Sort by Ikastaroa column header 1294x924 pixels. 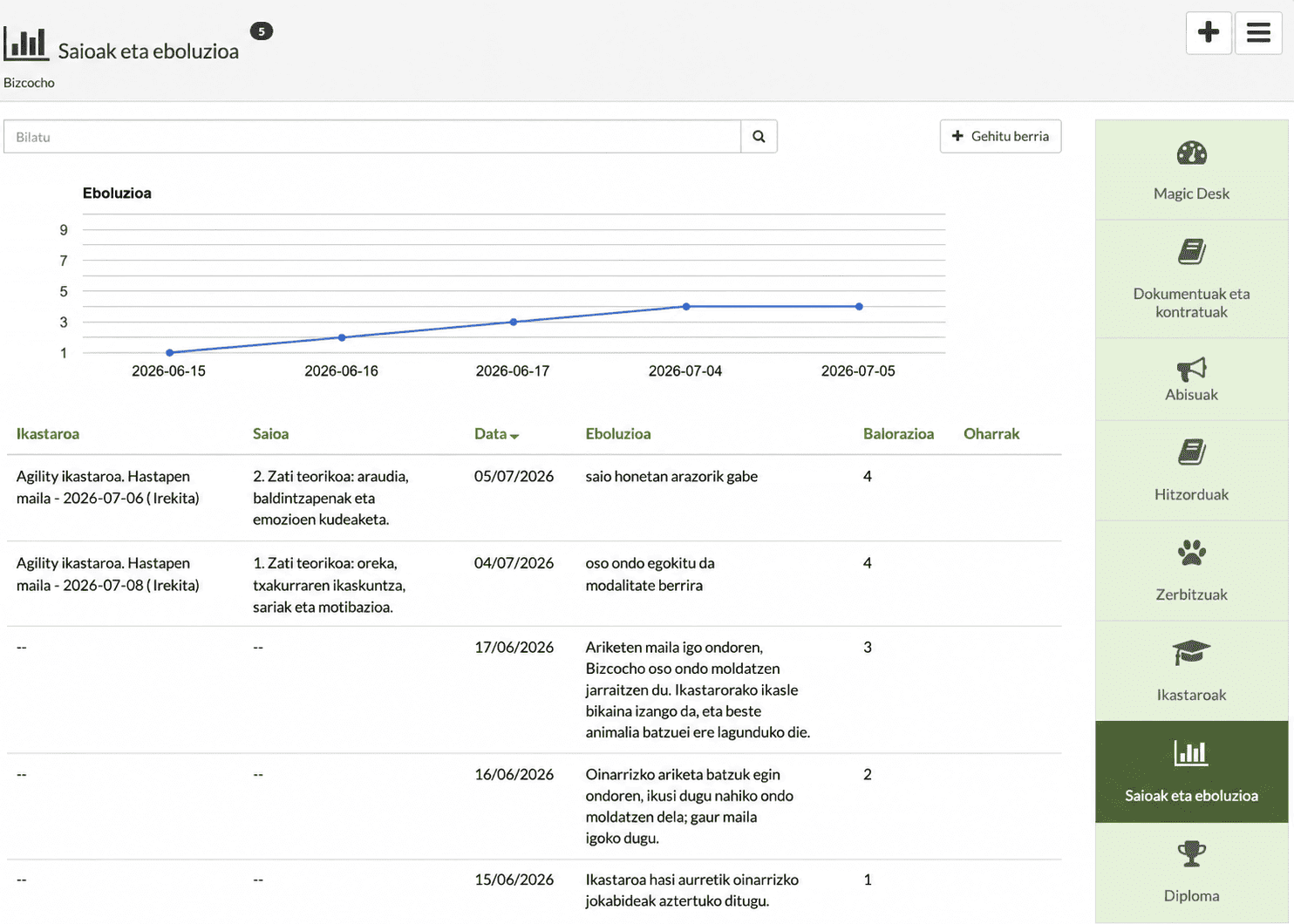pyautogui.click(x=48, y=434)
